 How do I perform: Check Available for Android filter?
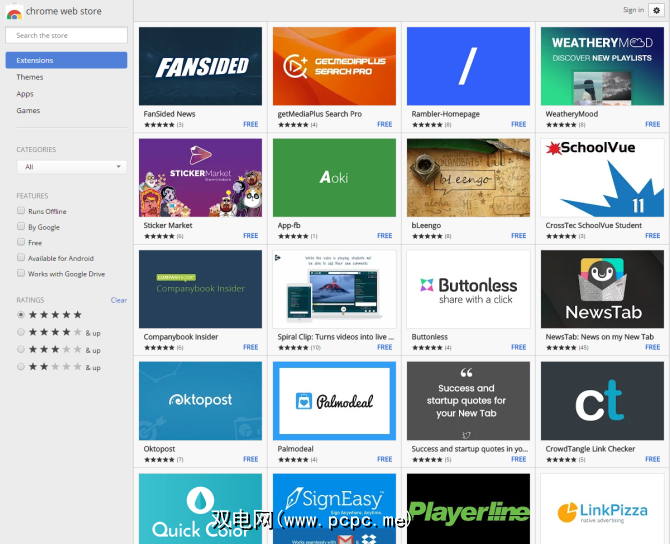tap(21, 257)
